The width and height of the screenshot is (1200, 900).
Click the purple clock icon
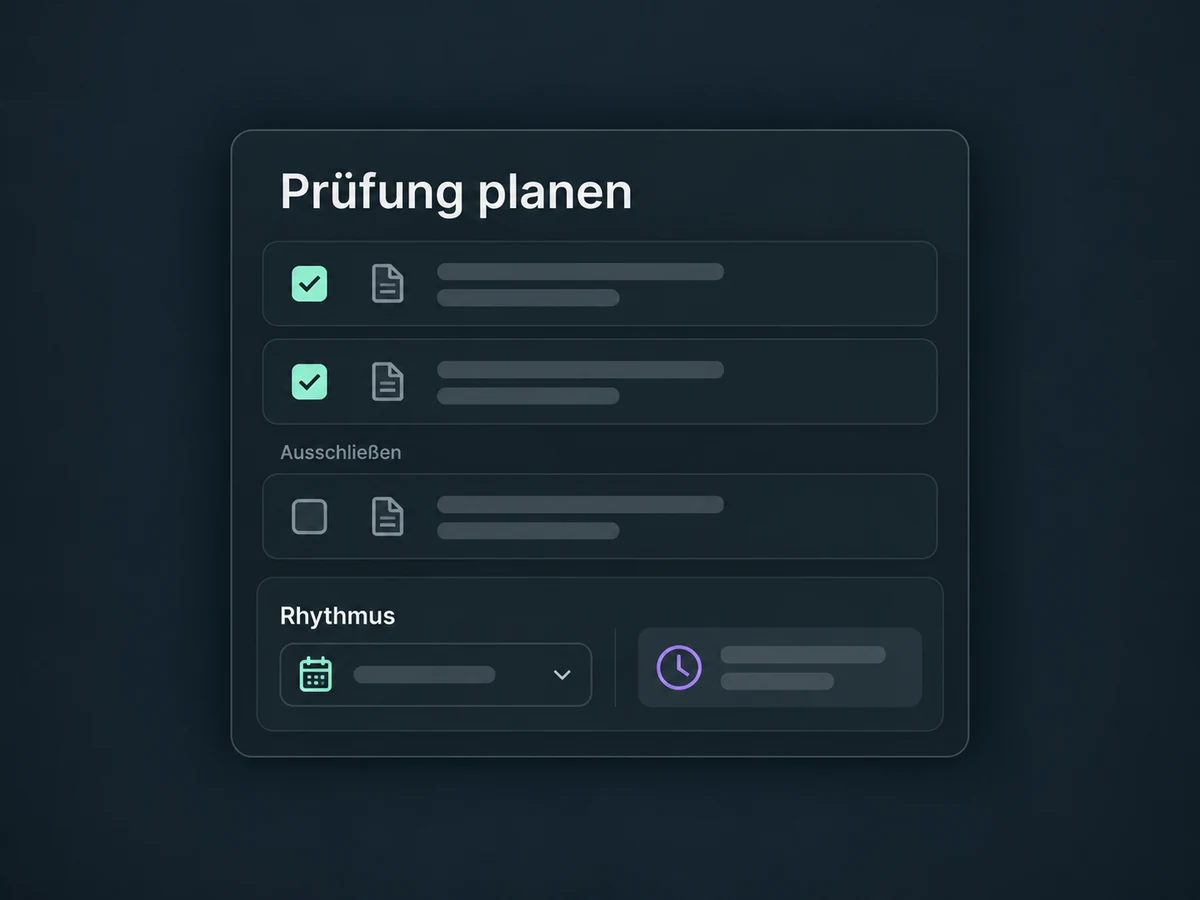[x=679, y=667]
